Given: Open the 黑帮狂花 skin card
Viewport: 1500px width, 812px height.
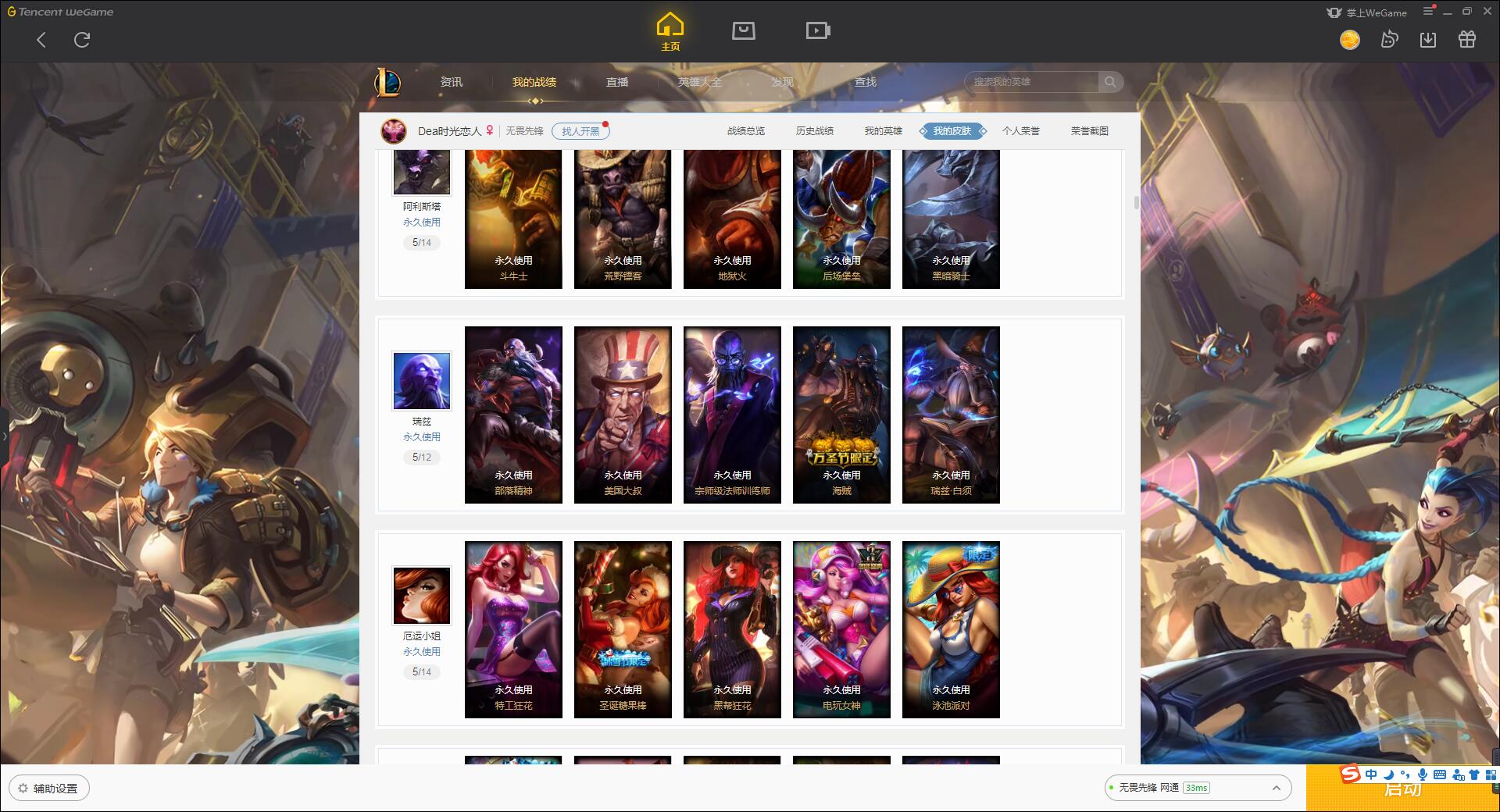Looking at the screenshot, I should point(732,629).
